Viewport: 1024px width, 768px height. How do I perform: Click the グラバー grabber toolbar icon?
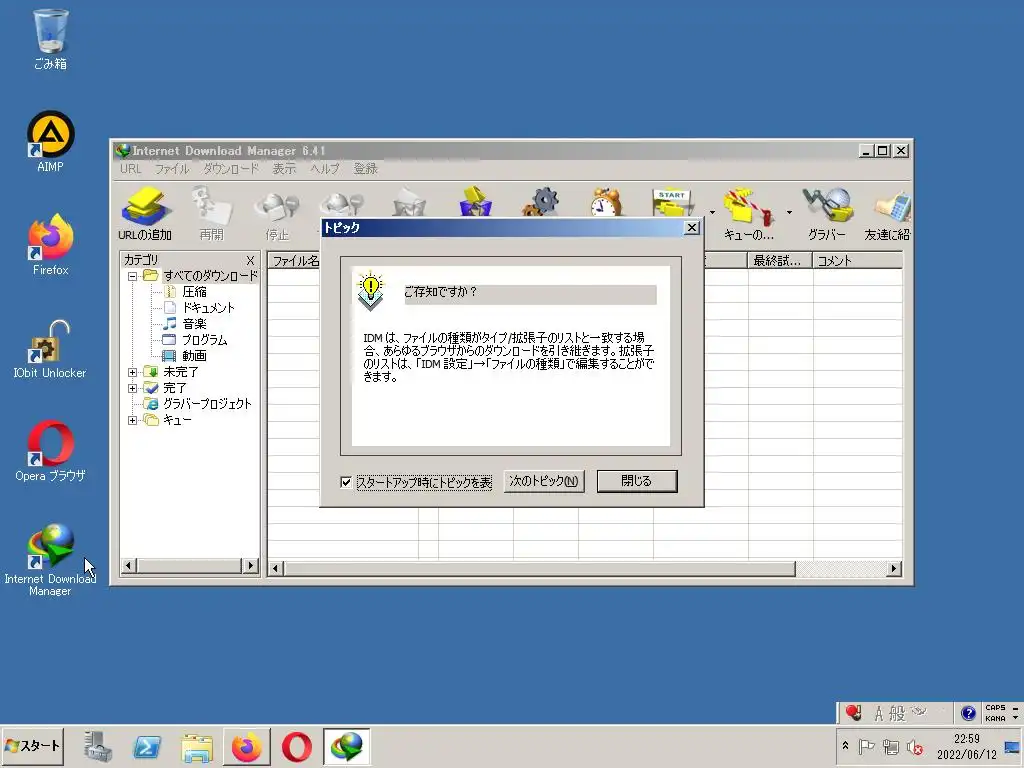(827, 213)
